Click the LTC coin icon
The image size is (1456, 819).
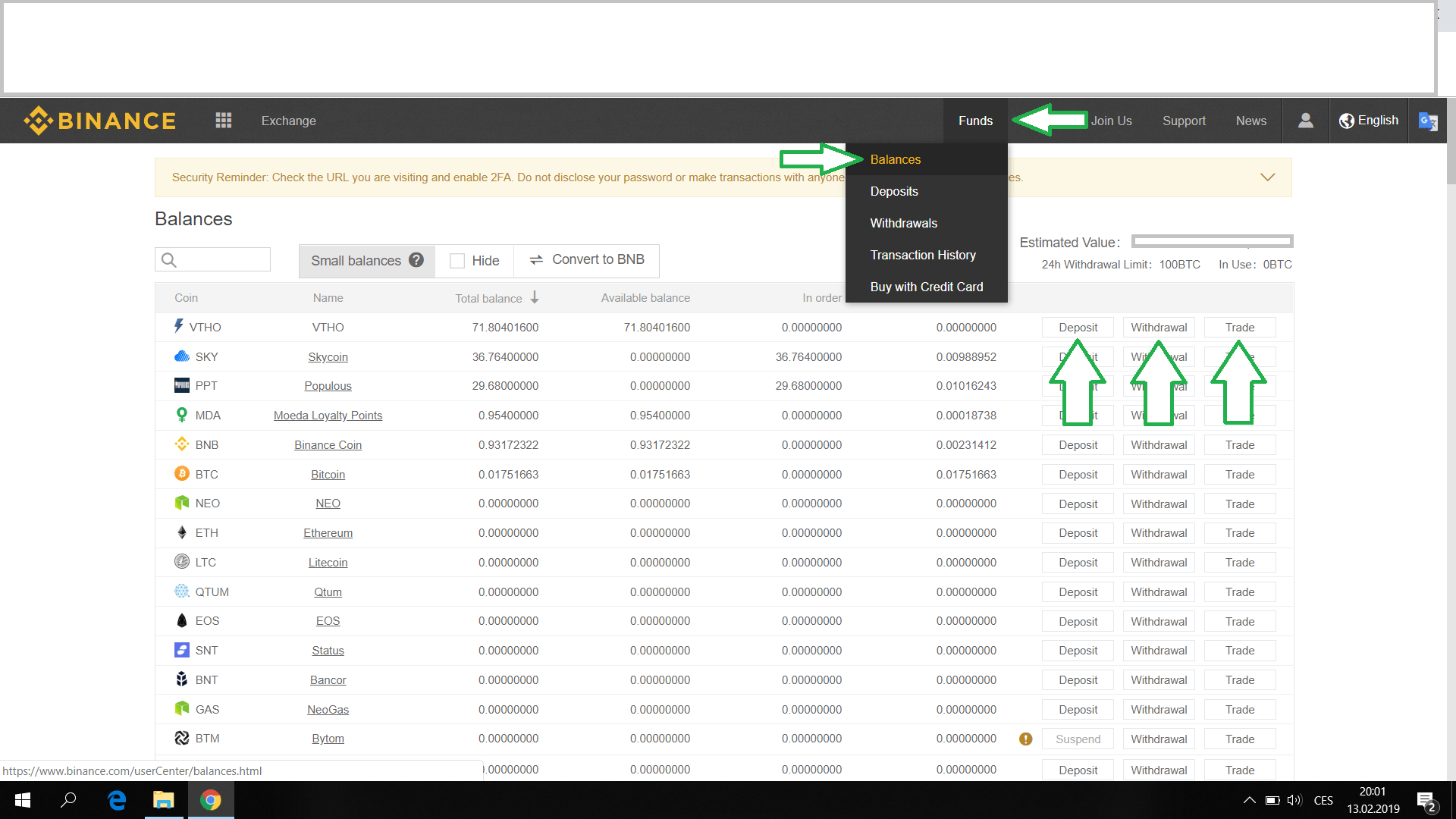click(182, 562)
